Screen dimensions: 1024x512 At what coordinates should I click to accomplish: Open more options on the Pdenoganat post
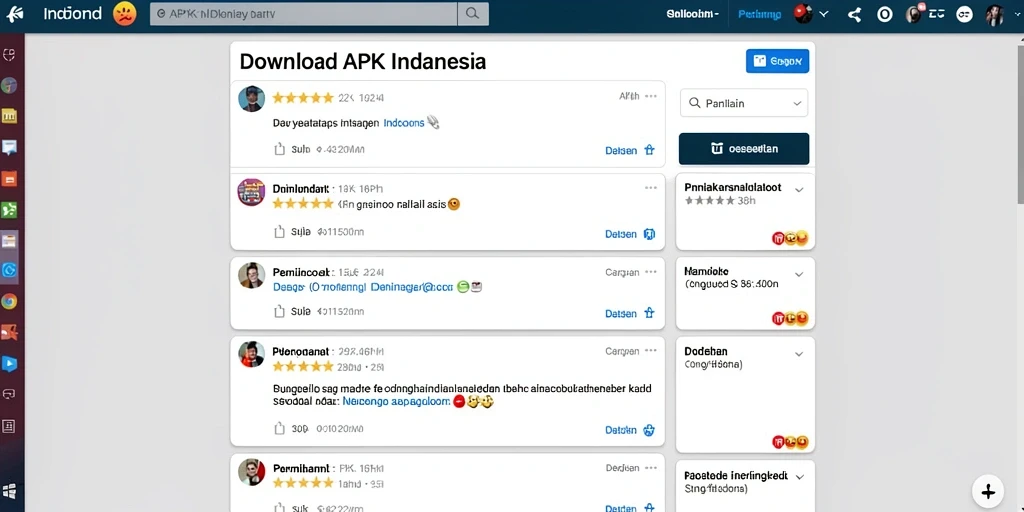[x=650, y=351]
